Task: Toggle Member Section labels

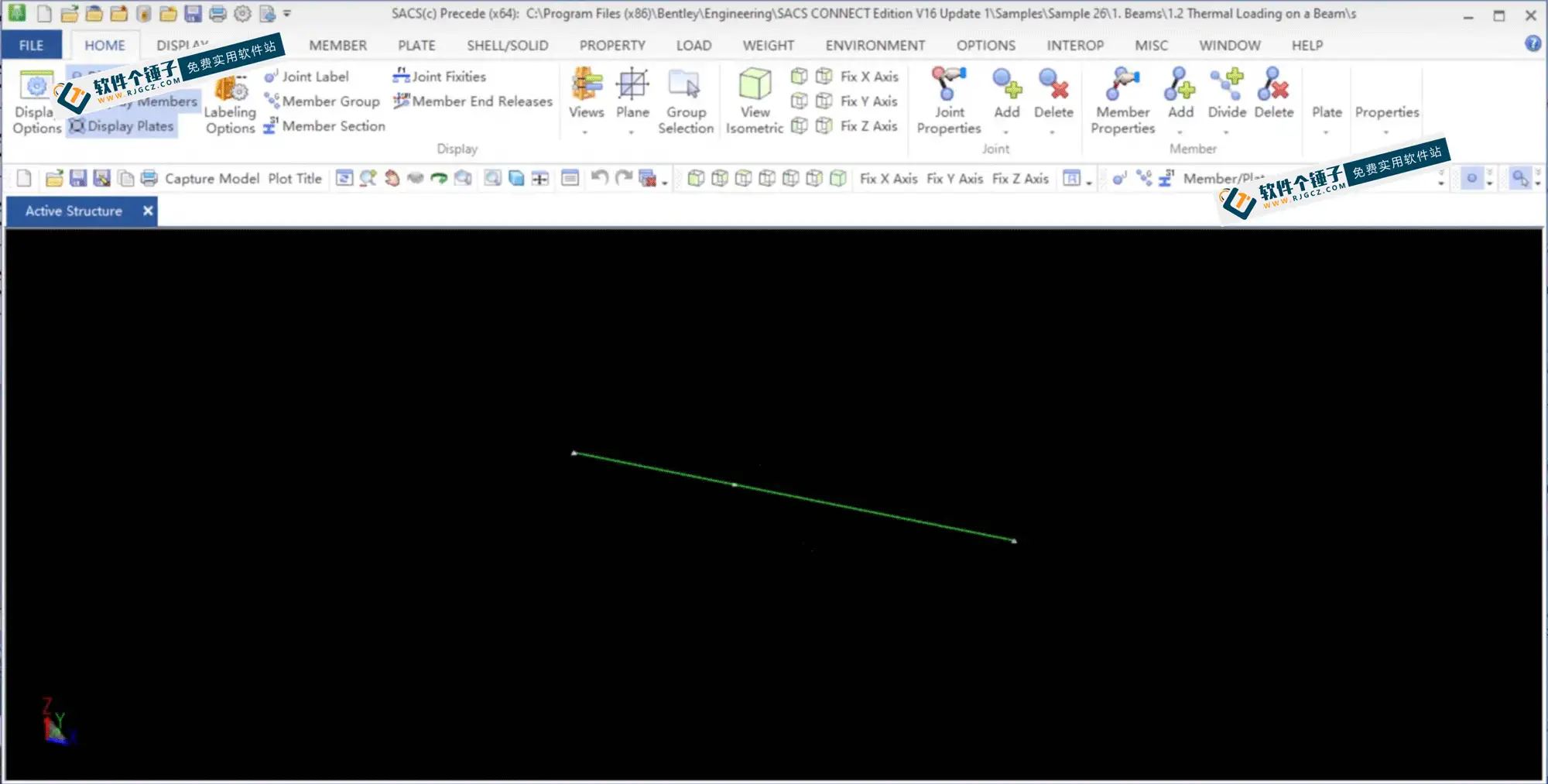Action: 324,126
